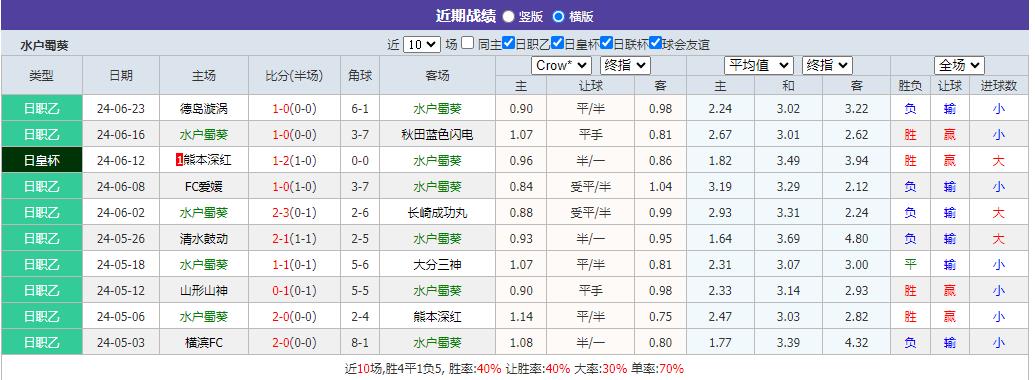Toggle the 同主 checkbox
This screenshot has height=380, width=1035.
coord(467,44)
